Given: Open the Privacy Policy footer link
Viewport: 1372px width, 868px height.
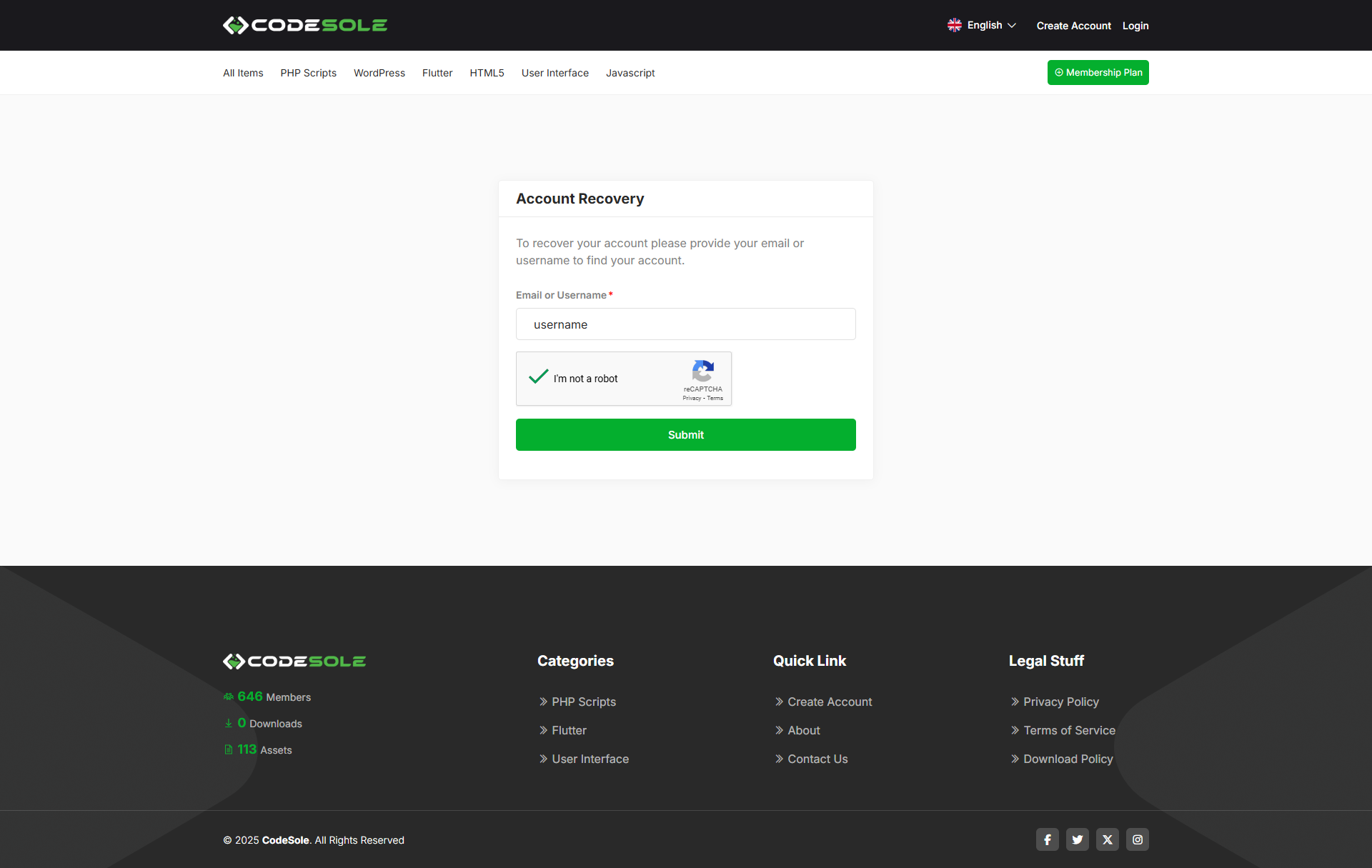Looking at the screenshot, I should pos(1060,702).
